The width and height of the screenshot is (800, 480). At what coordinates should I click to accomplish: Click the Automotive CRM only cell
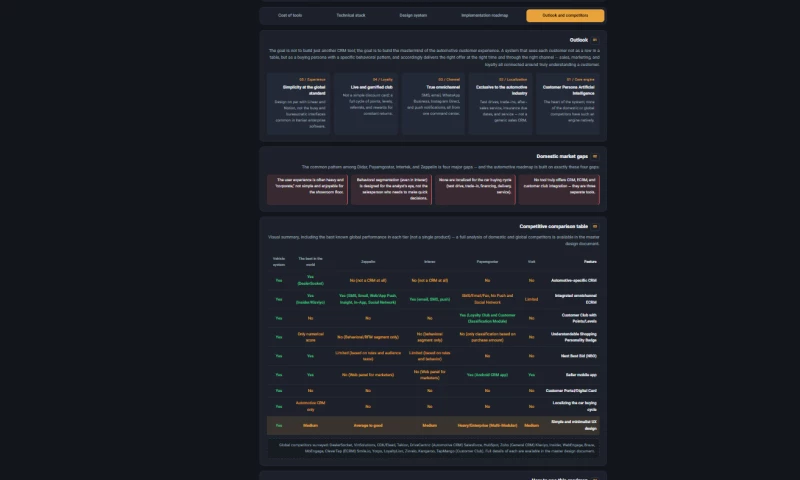click(310, 407)
